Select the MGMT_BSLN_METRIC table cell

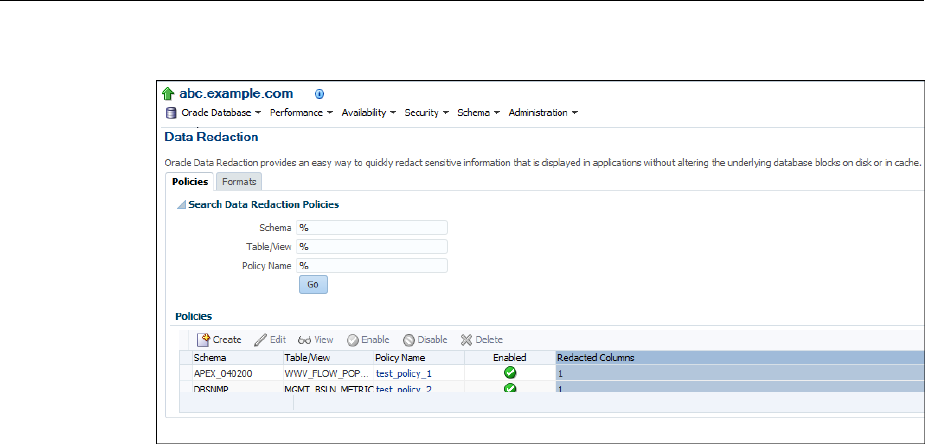[x=329, y=389]
